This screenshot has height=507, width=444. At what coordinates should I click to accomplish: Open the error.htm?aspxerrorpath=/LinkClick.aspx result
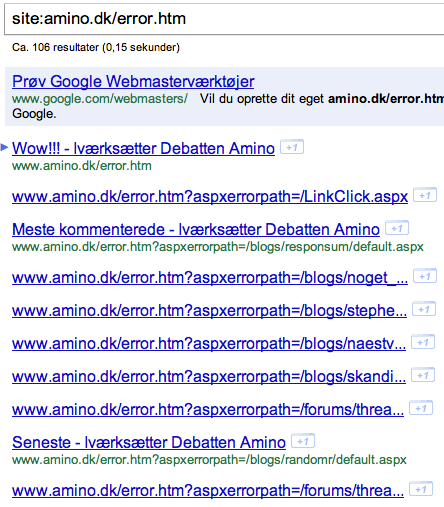(x=210, y=196)
